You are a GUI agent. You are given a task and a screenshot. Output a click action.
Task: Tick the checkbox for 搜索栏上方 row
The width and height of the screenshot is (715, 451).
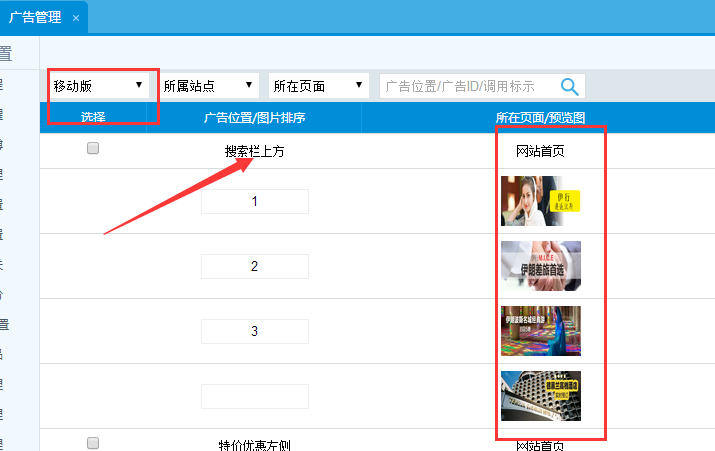tap(93, 148)
